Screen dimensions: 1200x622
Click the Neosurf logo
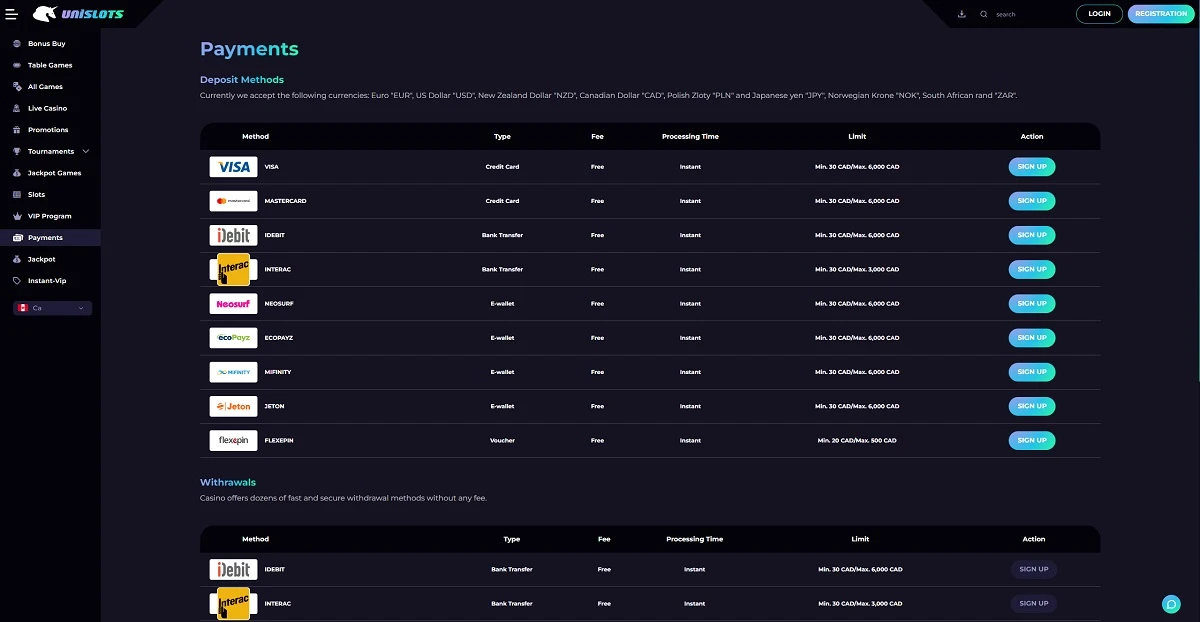tap(233, 303)
